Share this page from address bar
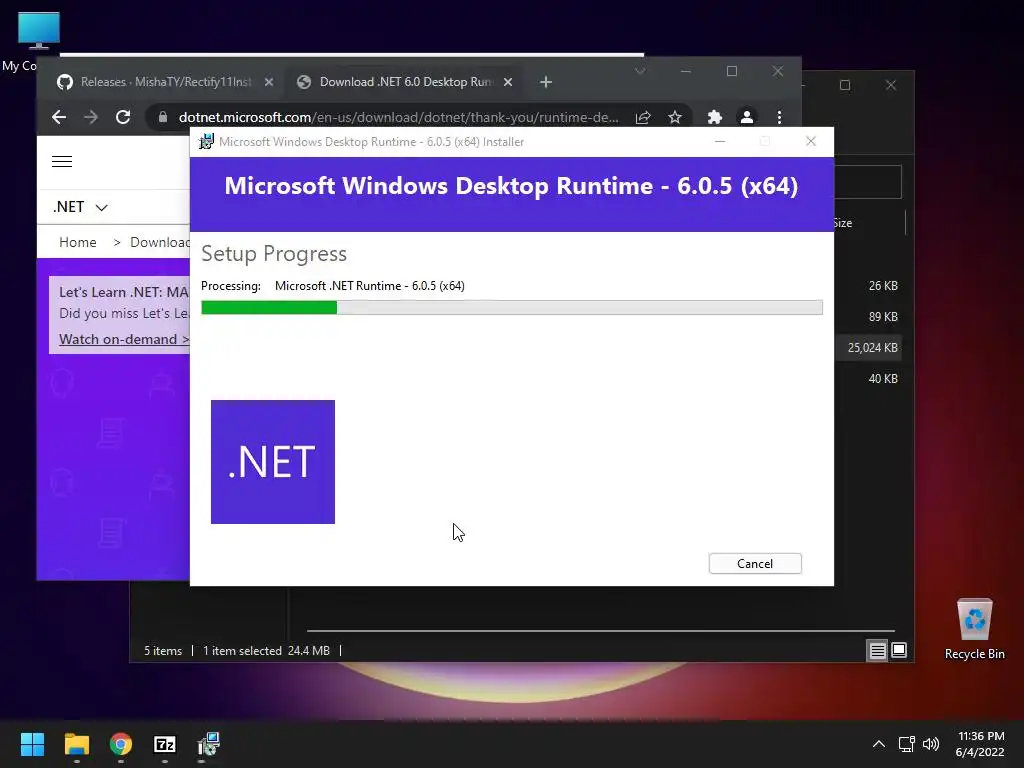The width and height of the screenshot is (1024, 768). point(643,117)
